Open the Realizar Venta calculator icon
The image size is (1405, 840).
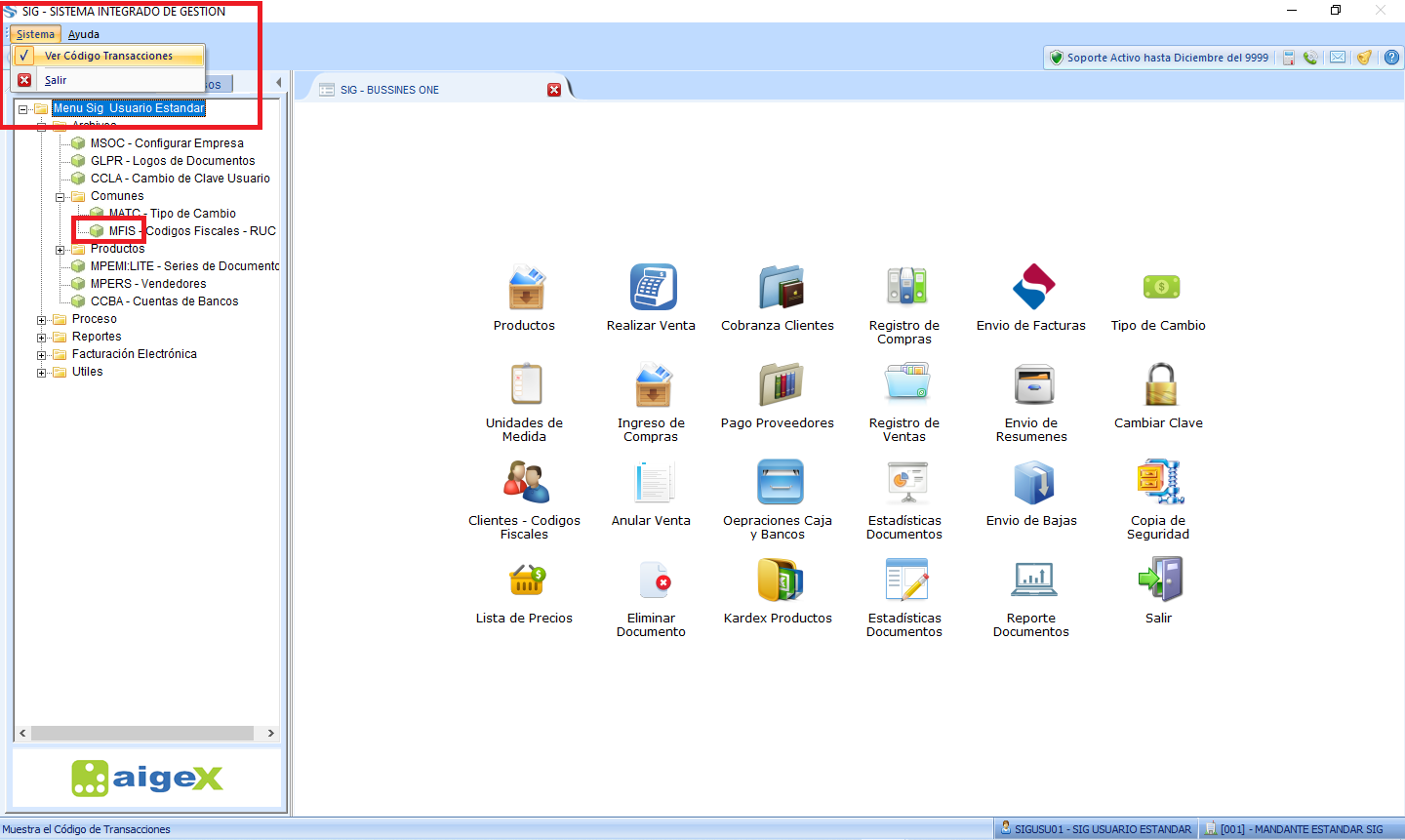pyautogui.click(x=652, y=288)
